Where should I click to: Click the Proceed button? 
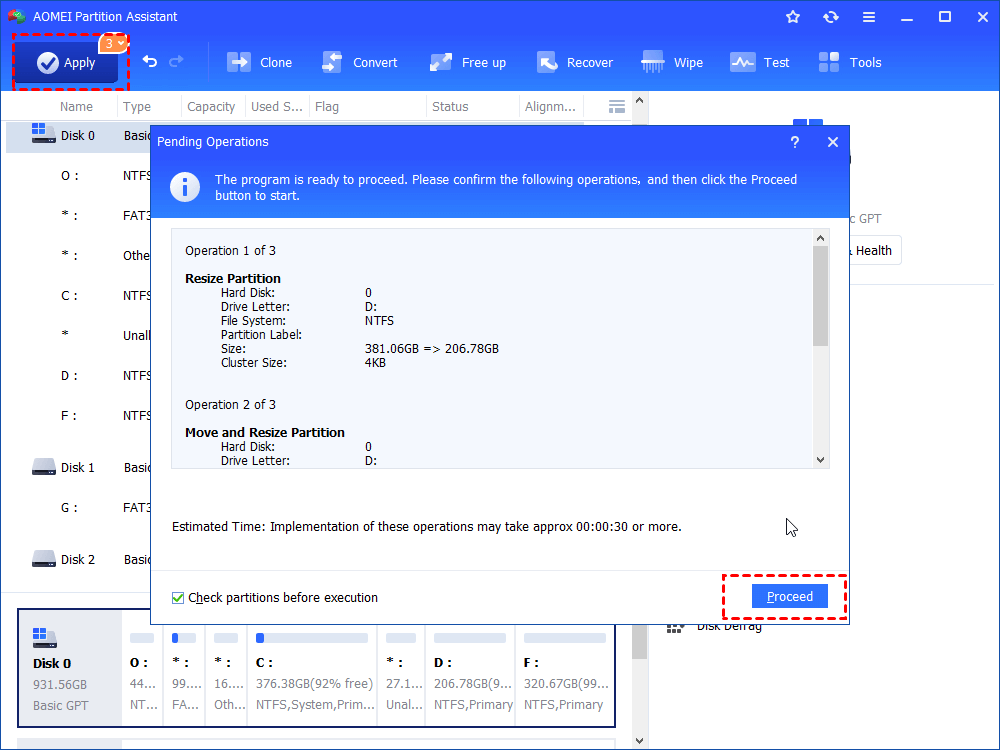[x=790, y=596]
